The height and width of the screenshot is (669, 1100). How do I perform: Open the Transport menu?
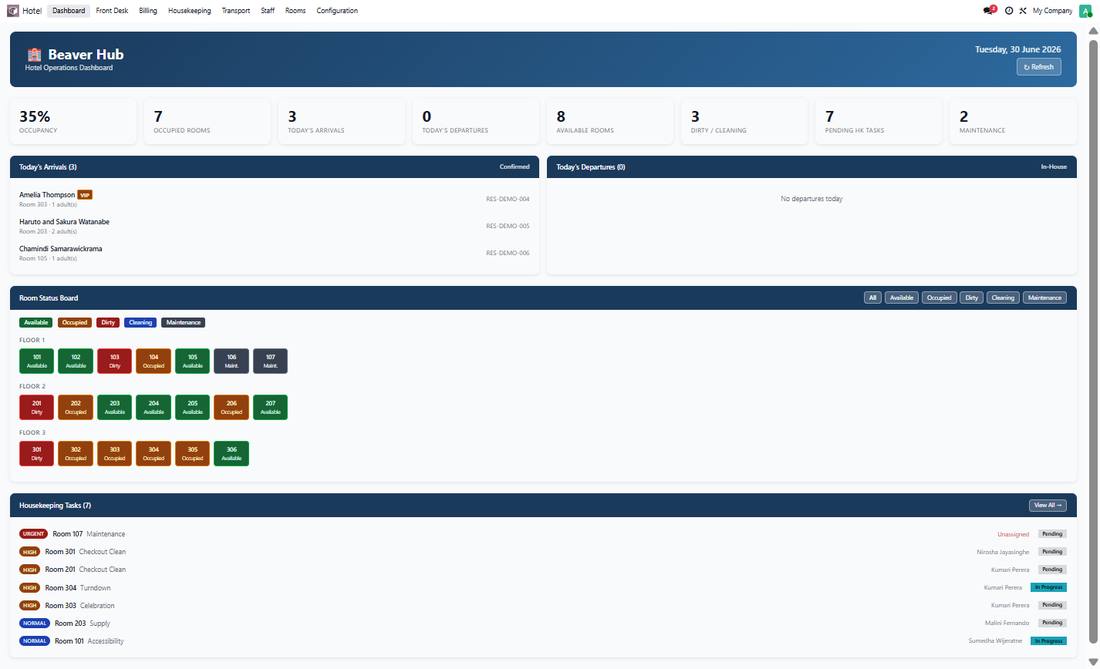click(236, 11)
